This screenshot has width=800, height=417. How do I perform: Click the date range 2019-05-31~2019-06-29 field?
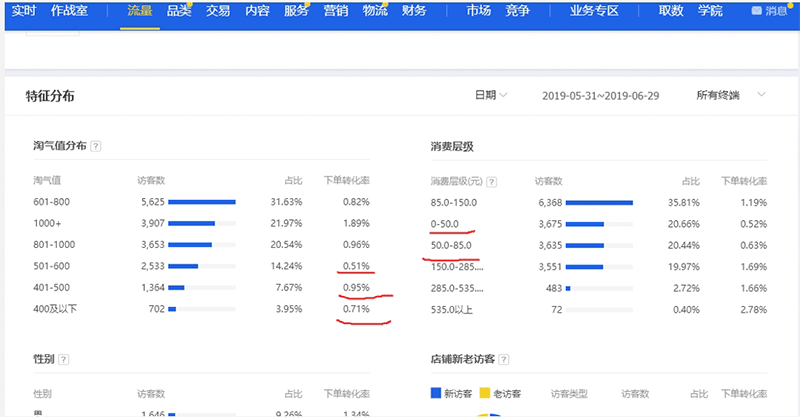pos(603,95)
